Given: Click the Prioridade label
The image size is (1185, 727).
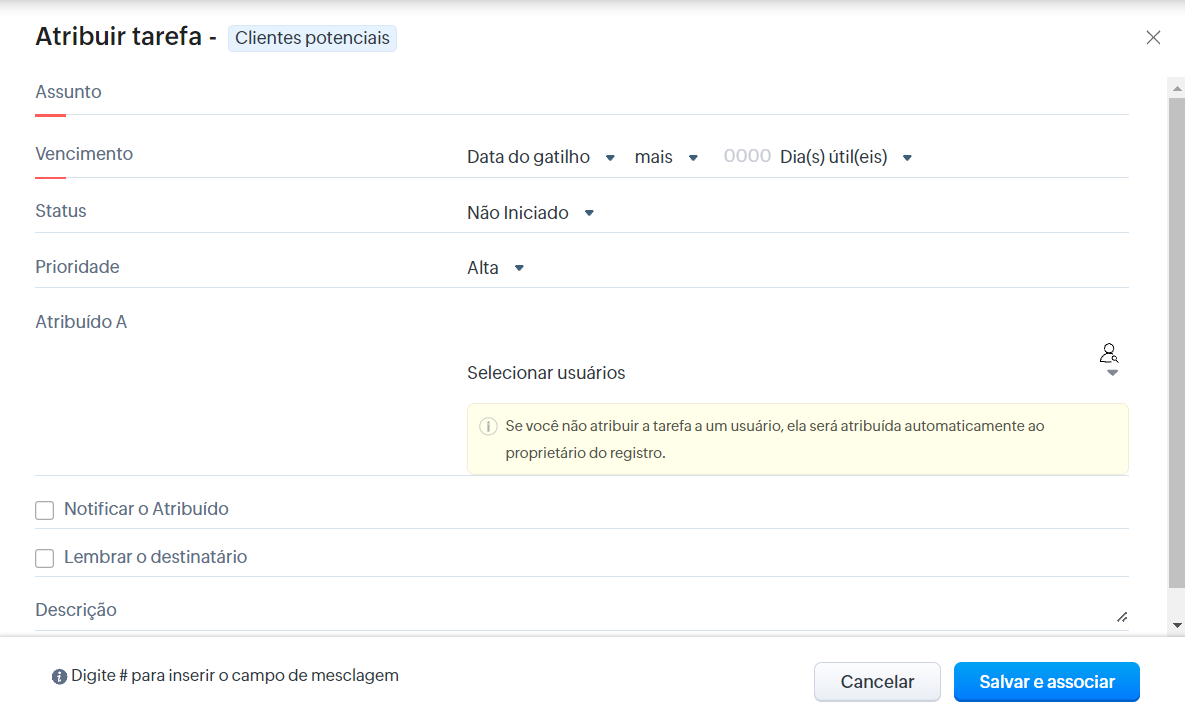Looking at the screenshot, I should coord(77,267).
